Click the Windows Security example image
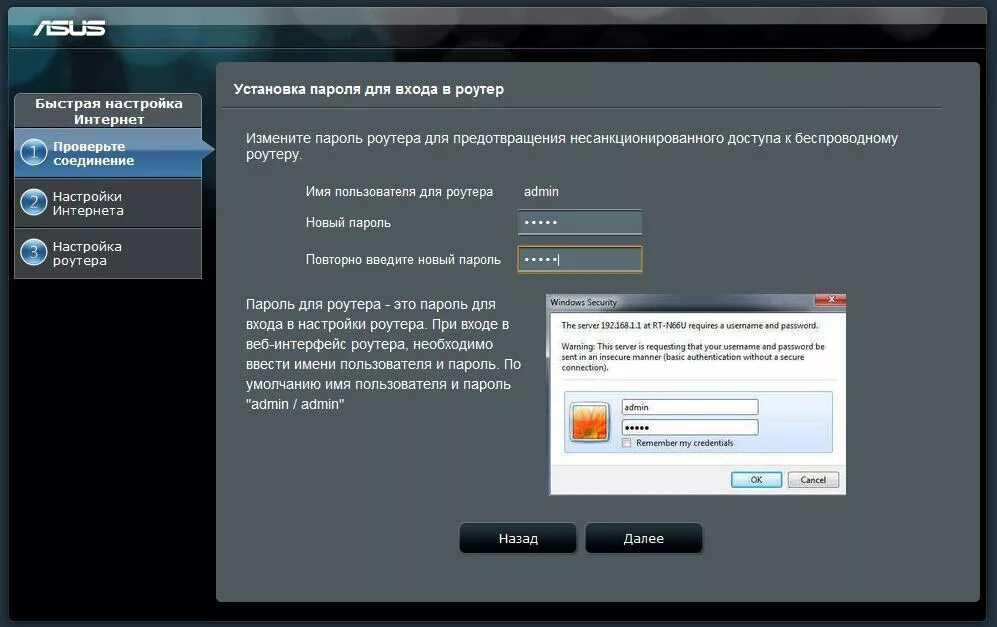Image resolution: width=997 pixels, height=627 pixels. tap(697, 394)
